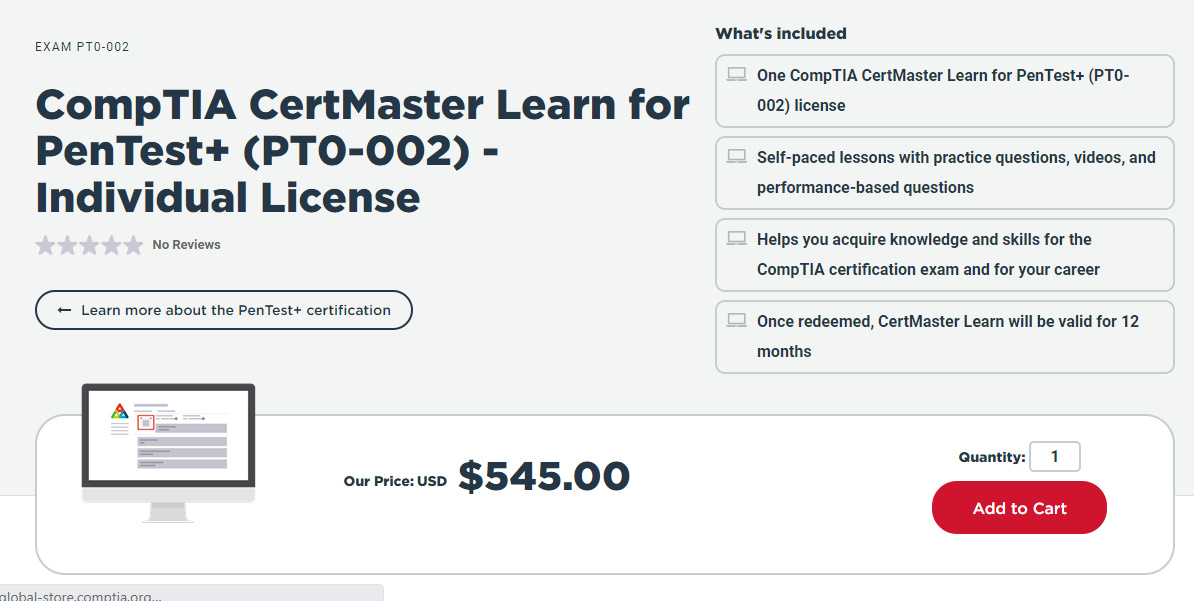Click the laptop icon next to knowledge and skills text
Screen dimensions: 1194x601
737,237
